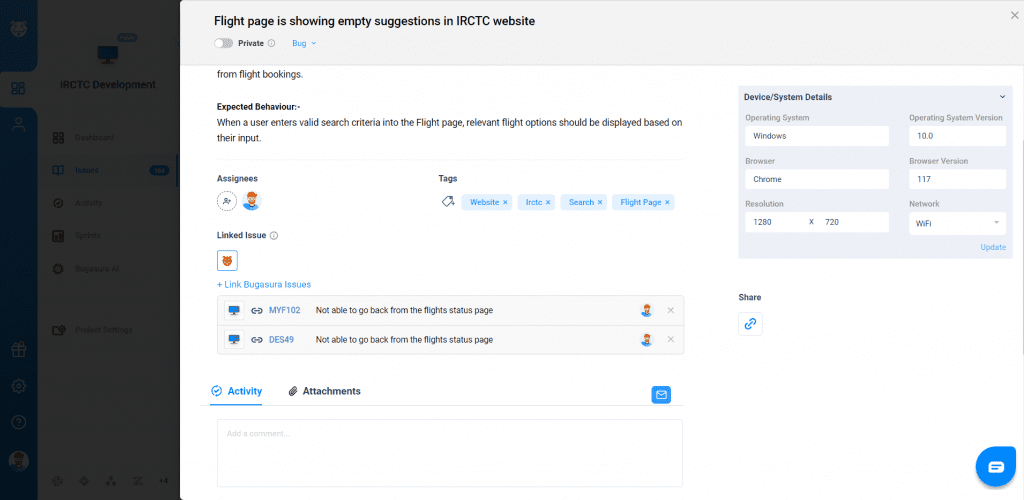
Task: Open linked issue DES49
Action: 281,339
